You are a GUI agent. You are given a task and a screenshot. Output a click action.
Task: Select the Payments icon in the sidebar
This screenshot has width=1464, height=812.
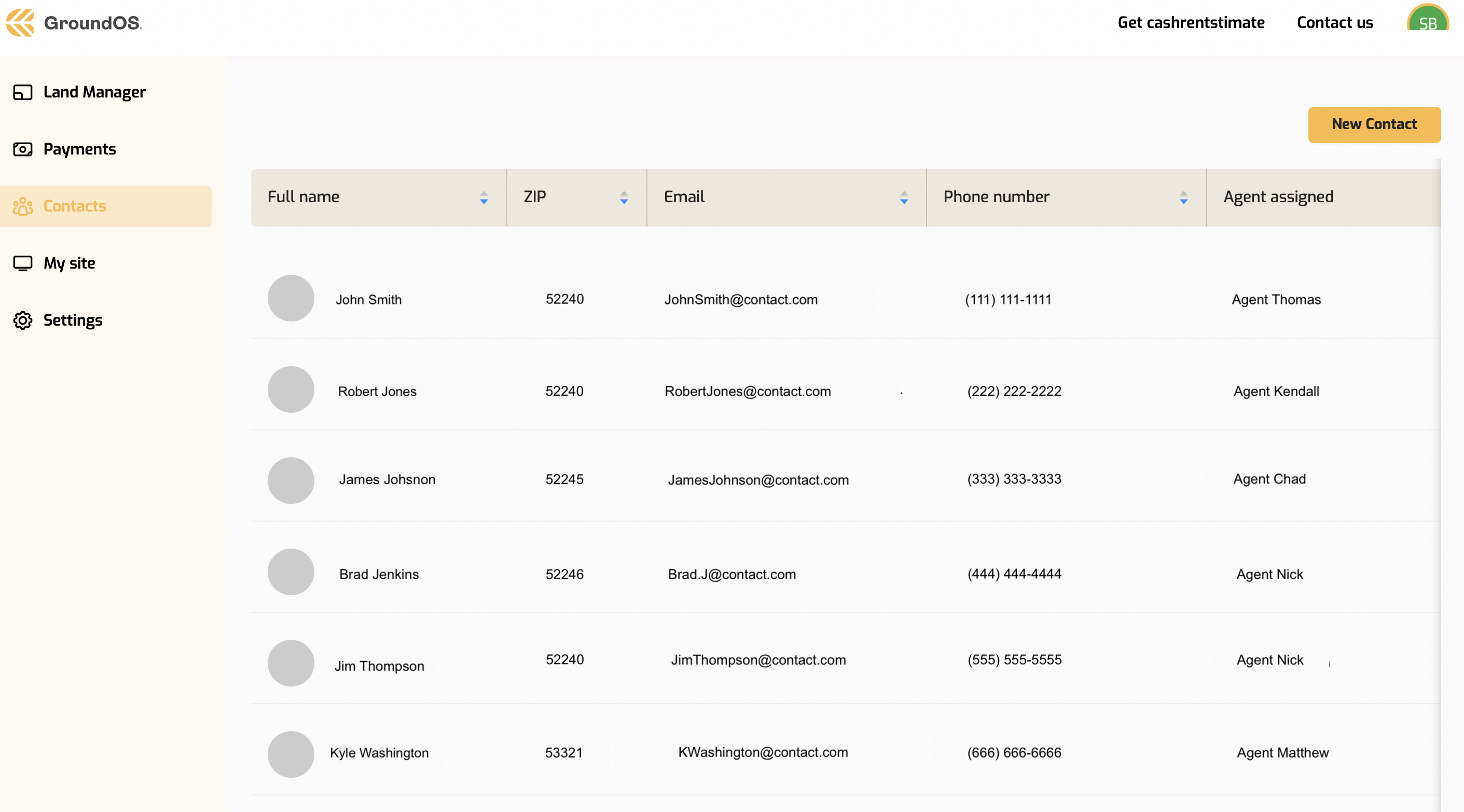23,149
